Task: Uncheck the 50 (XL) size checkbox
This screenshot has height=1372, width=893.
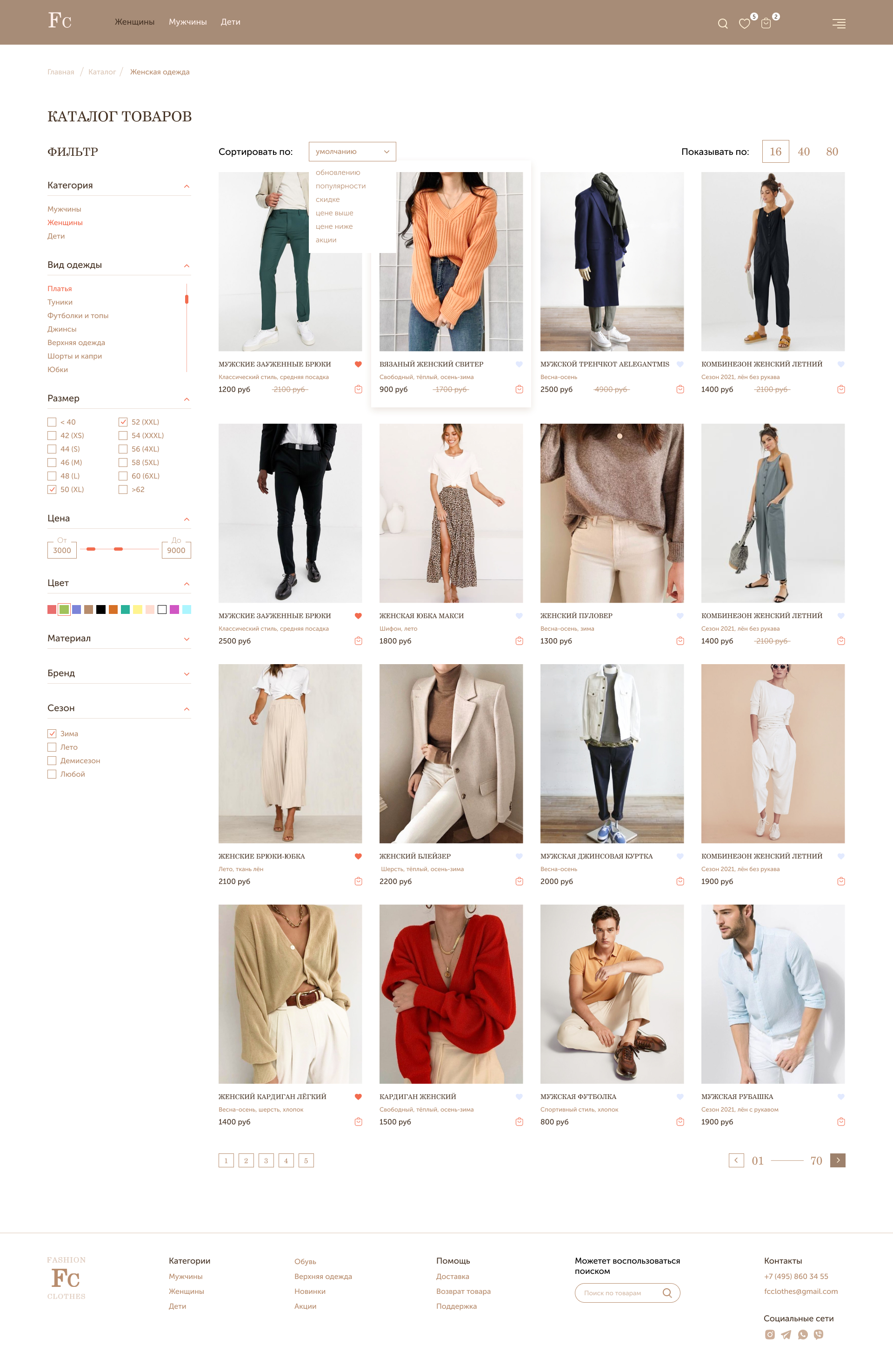Action: pos(52,489)
